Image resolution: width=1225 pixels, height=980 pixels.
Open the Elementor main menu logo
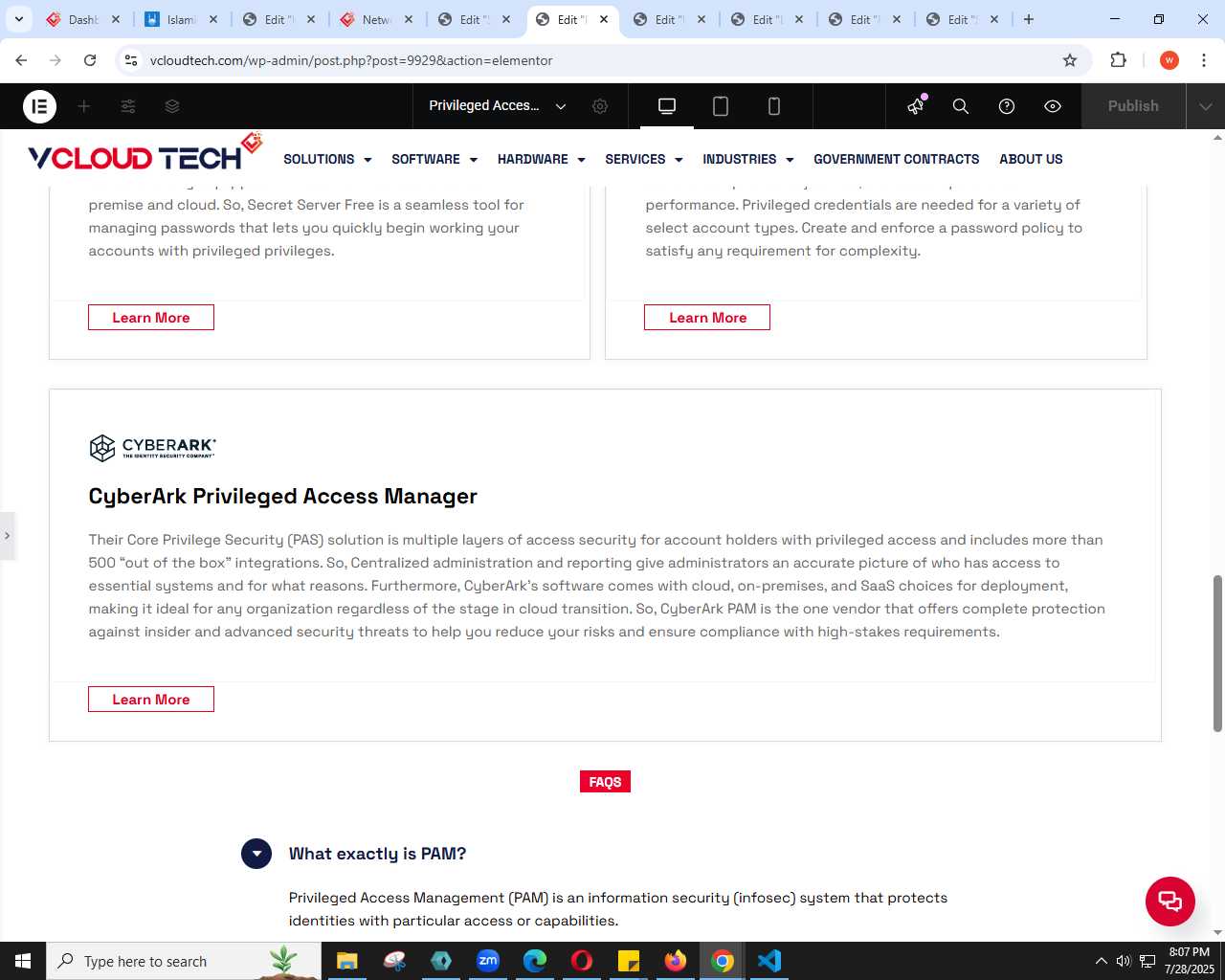point(40,106)
